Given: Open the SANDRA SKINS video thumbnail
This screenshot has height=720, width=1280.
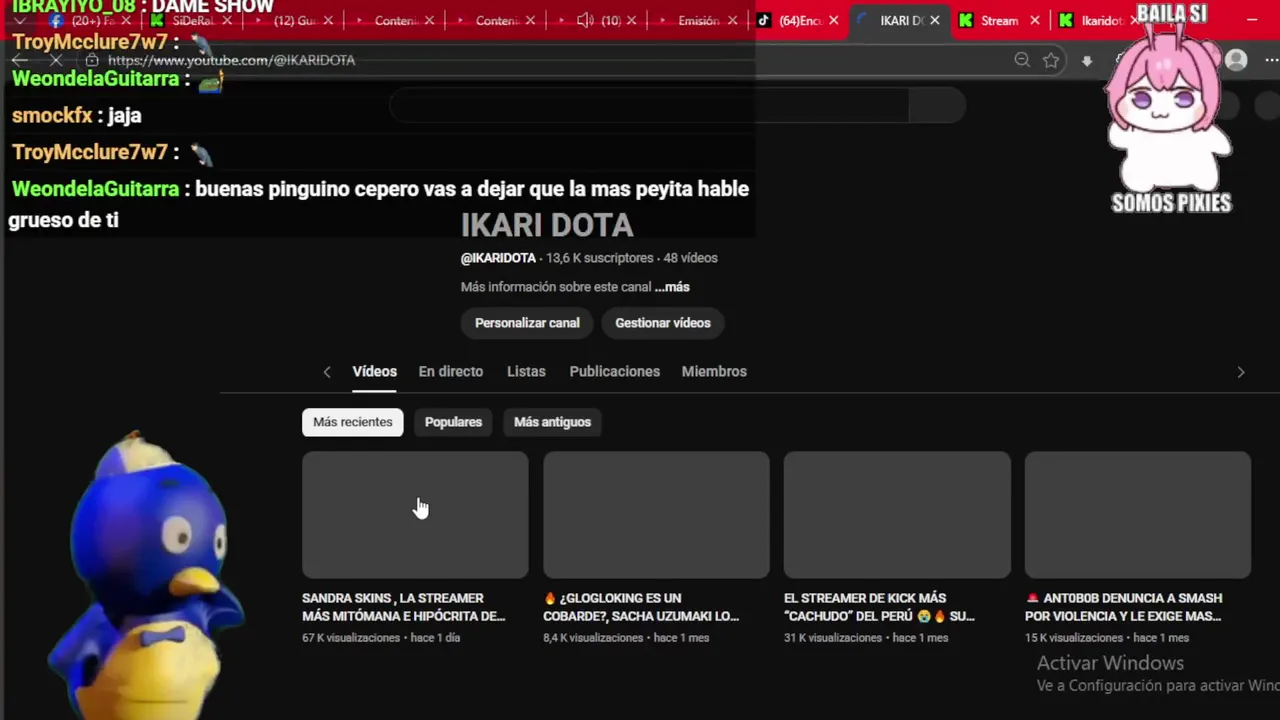Looking at the screenshot, I should (415, 514).
